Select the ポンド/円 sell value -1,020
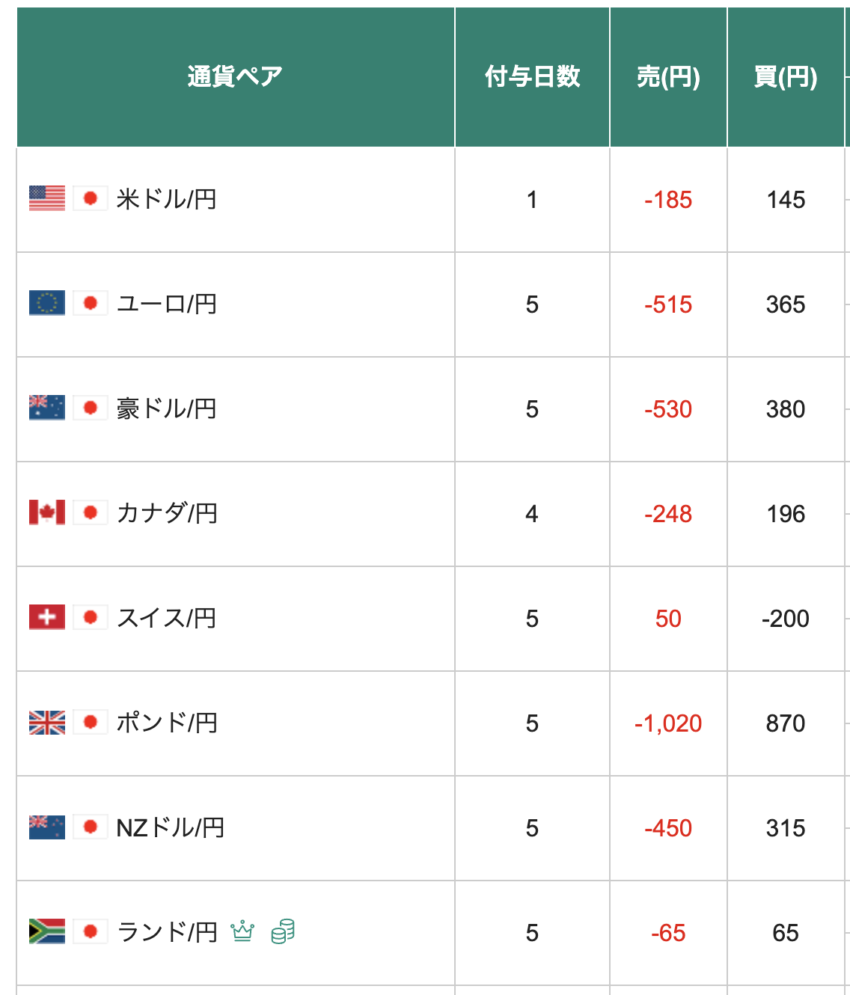The width and height of the screenshot is (850, 995). (x=668, y=723)
